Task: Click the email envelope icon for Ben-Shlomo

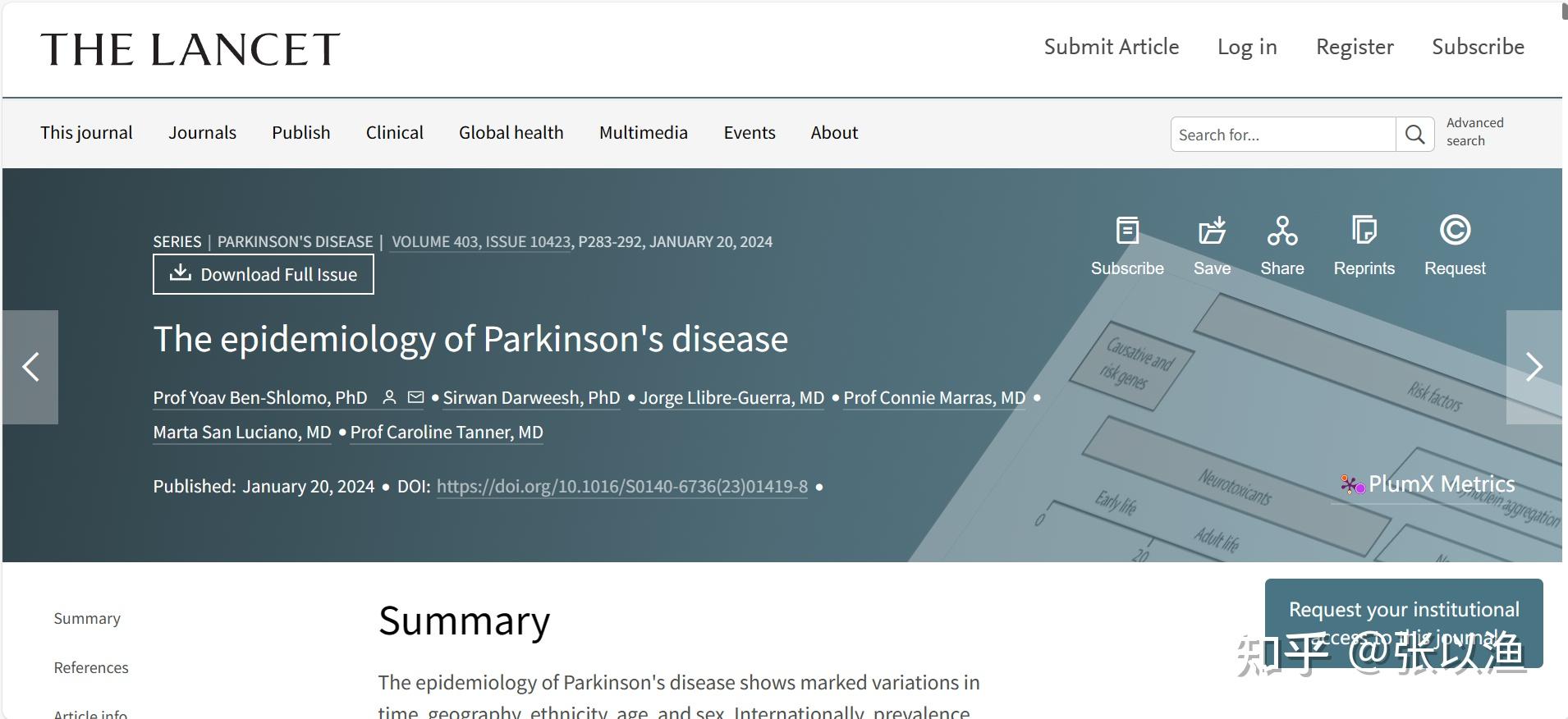Action: click(x=415, y=397)
